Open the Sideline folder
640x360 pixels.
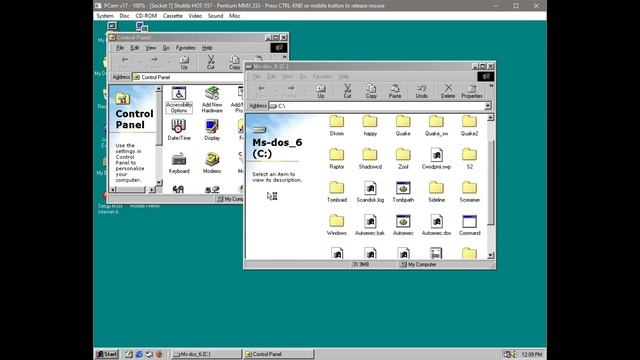coord(436,191)
